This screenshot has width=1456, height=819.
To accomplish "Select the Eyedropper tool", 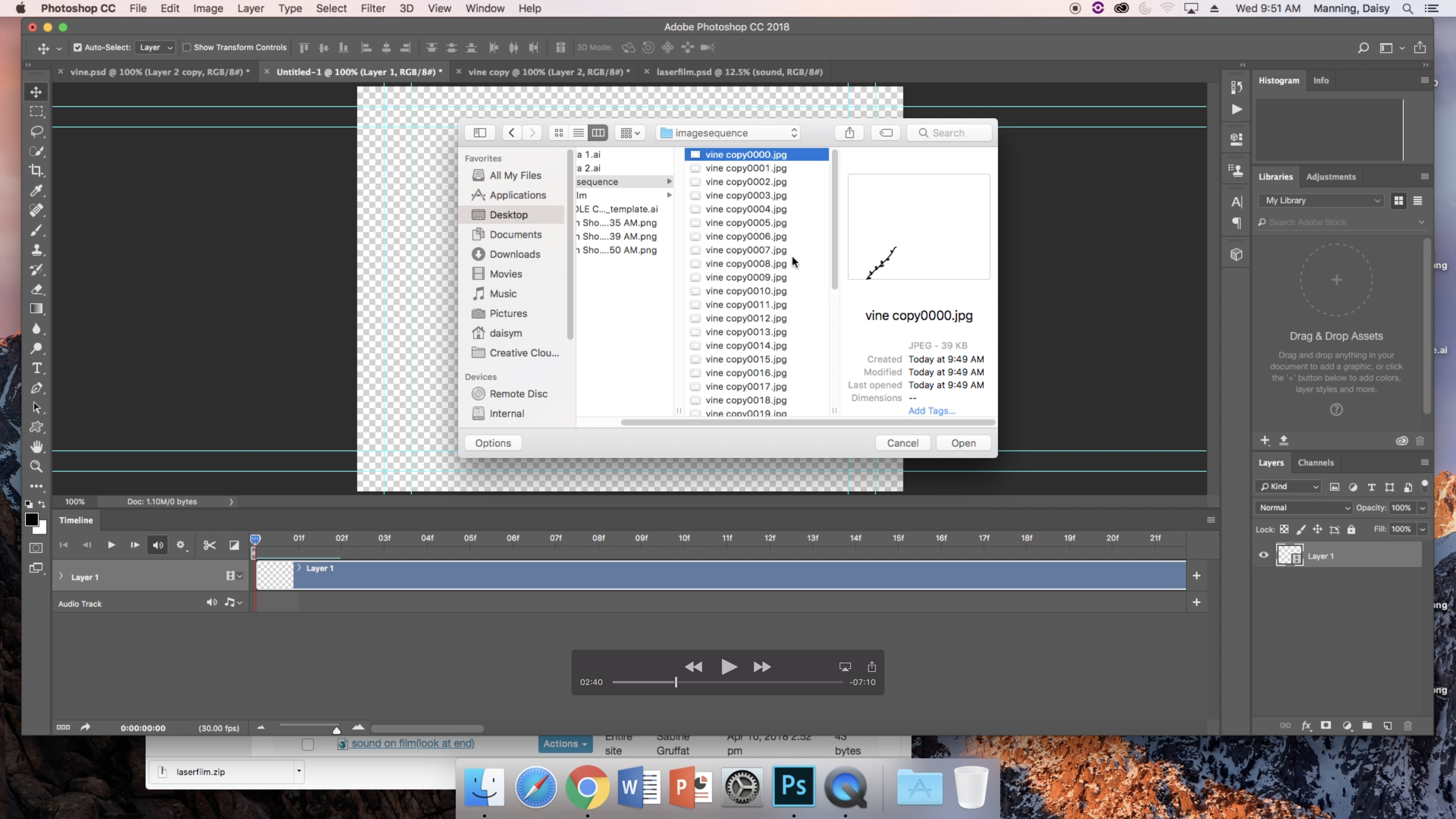I will tap(36, 191).
